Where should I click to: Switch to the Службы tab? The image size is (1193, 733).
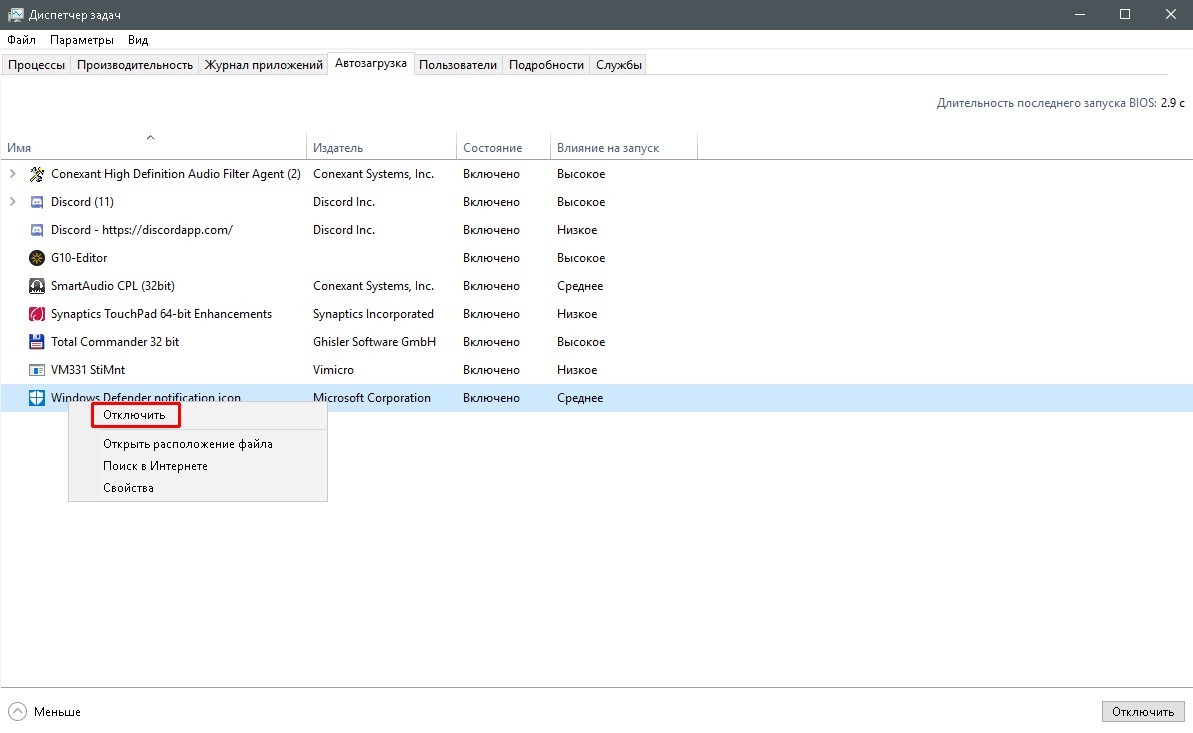(619, 65)
